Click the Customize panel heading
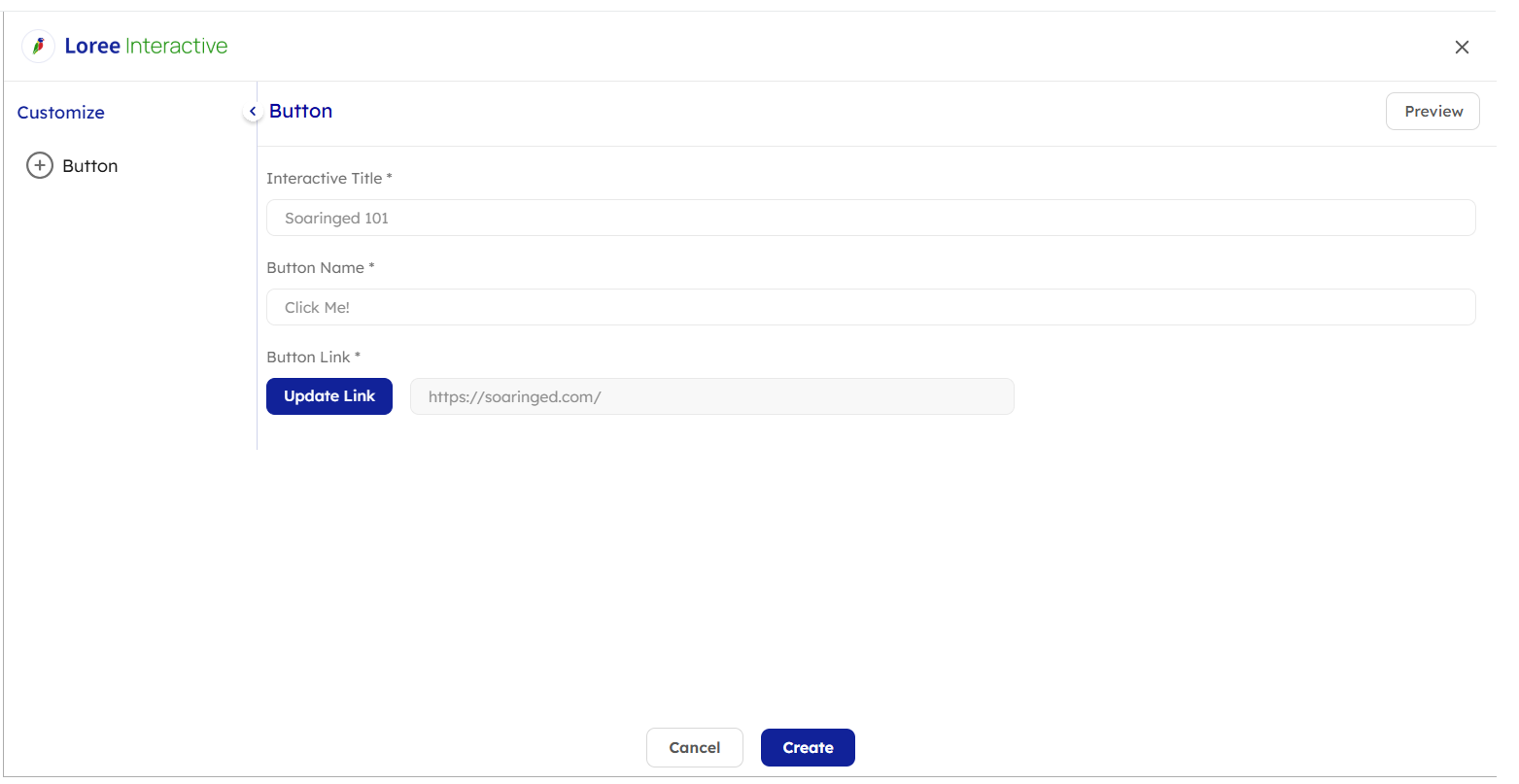This screenshot has width=1519, height=784. [60, 113]
